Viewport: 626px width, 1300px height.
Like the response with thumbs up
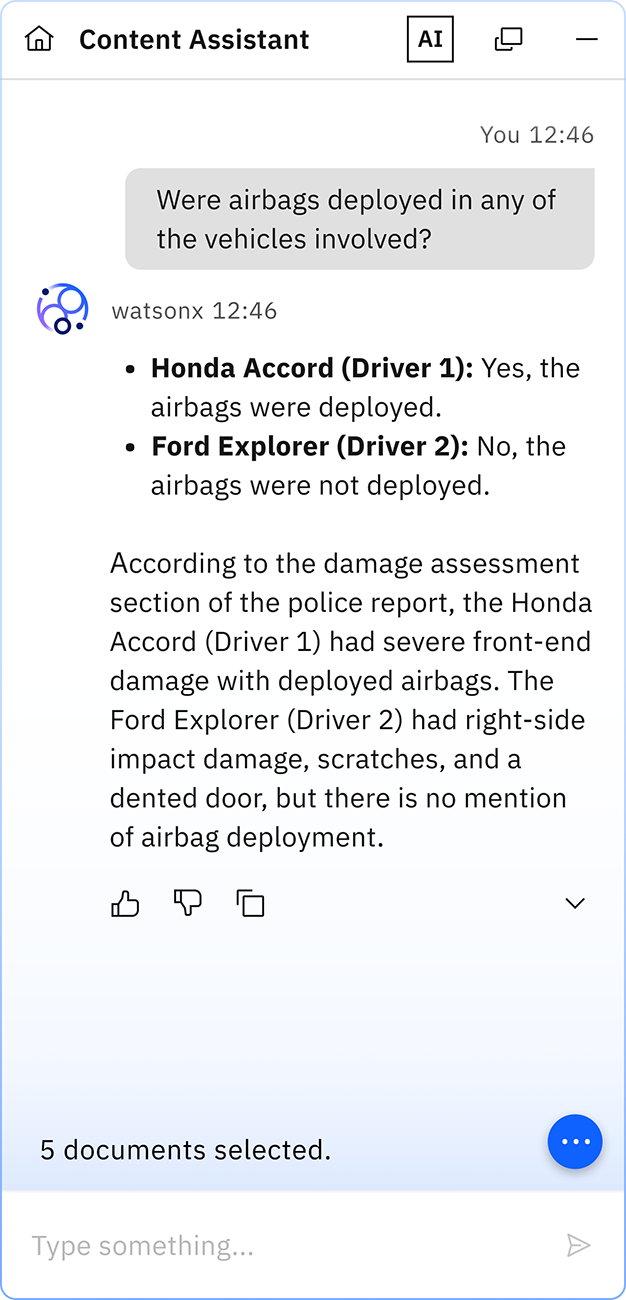(x=125, y=904)
